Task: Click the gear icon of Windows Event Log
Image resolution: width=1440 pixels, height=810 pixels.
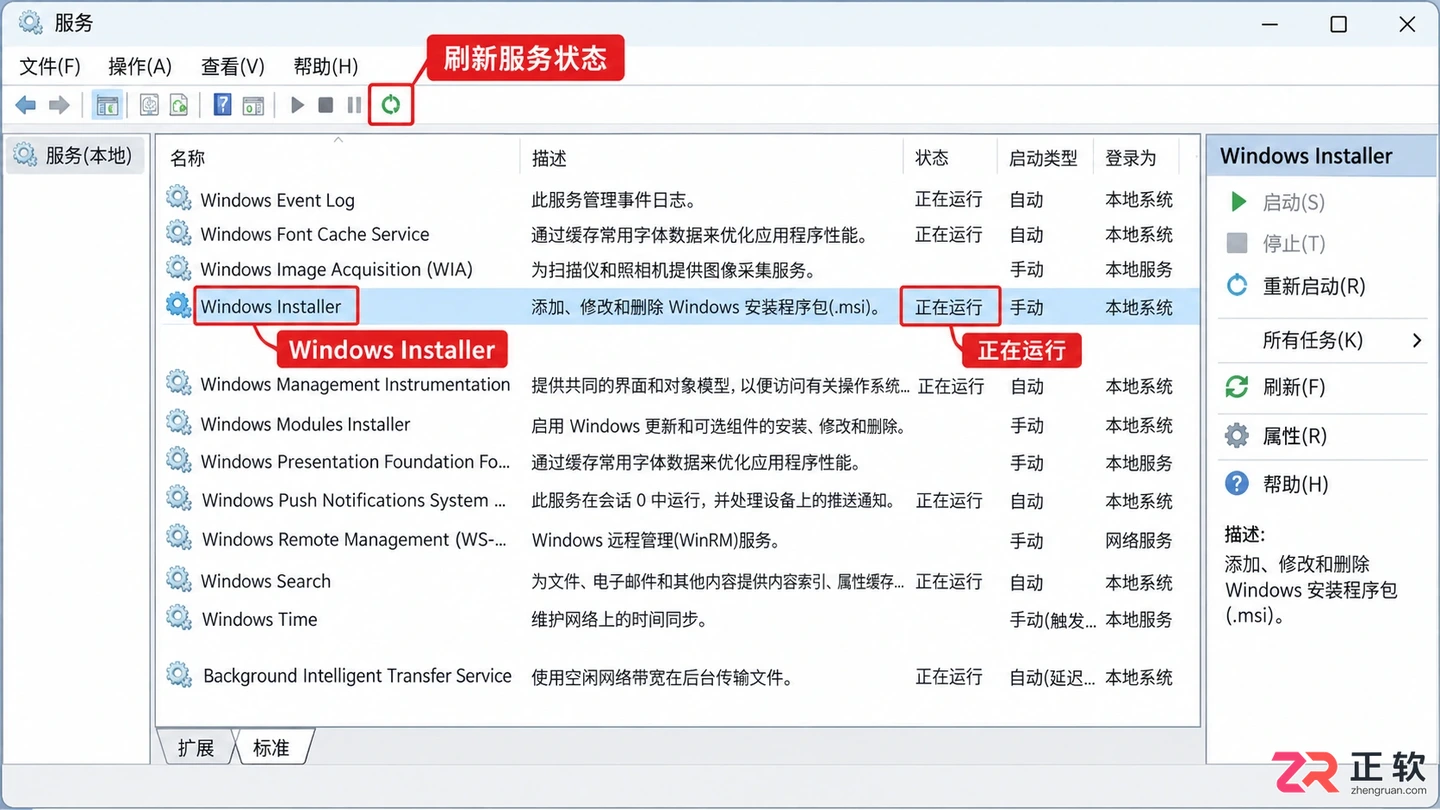Action: pos(179,198)
